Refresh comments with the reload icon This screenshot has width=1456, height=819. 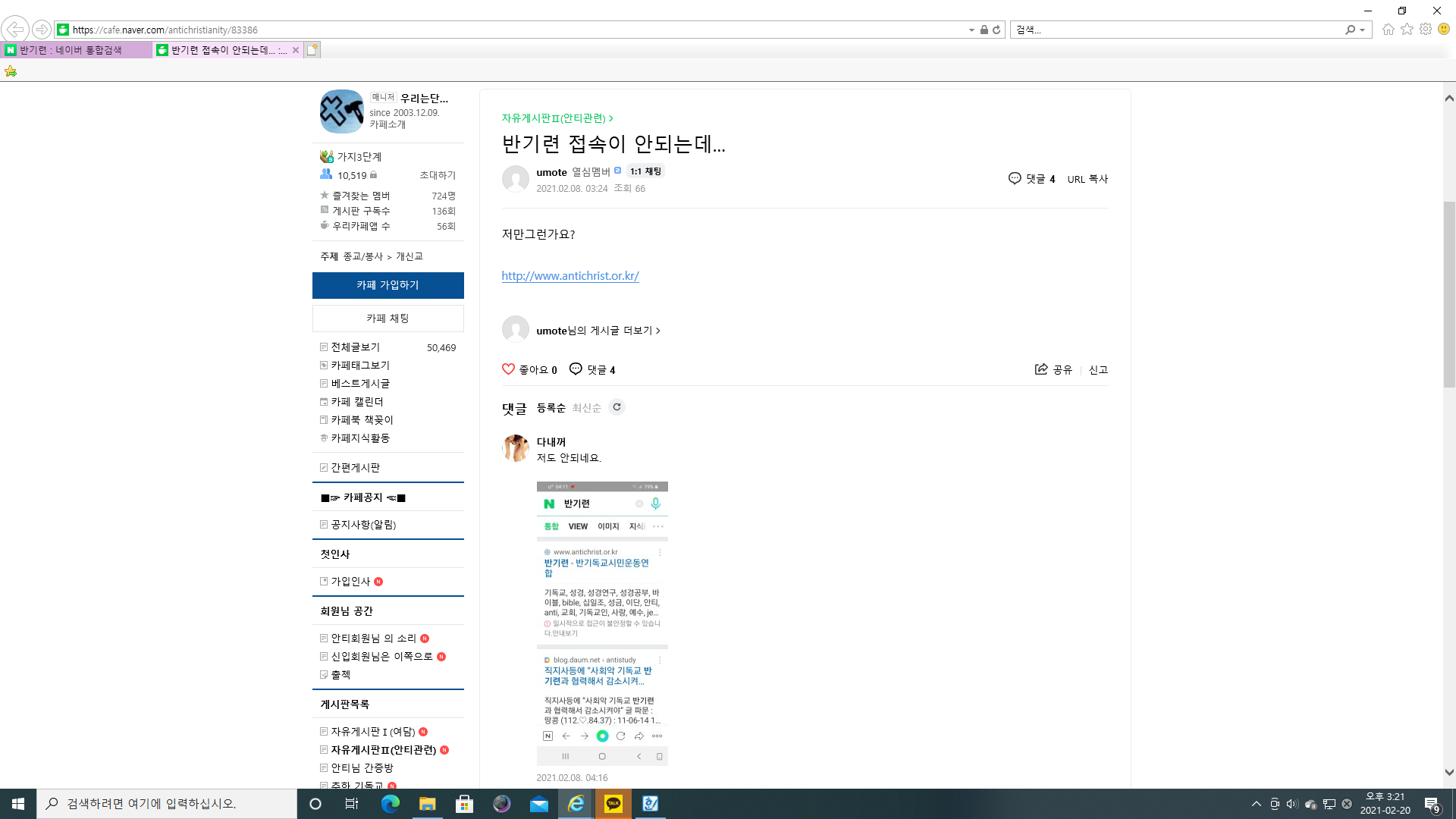pos(617,407)
